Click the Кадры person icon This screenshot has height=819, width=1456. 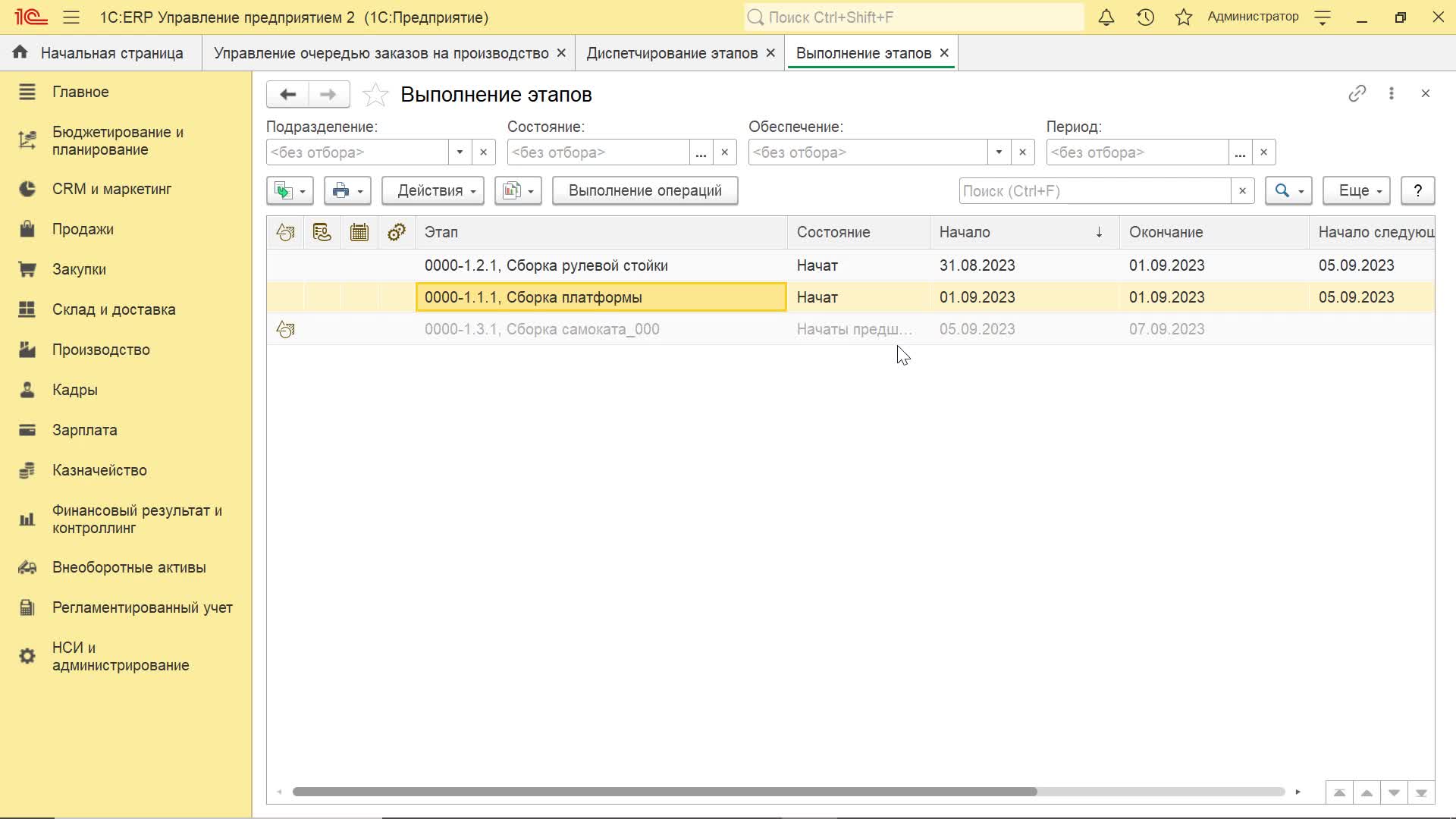click(27, 390)
